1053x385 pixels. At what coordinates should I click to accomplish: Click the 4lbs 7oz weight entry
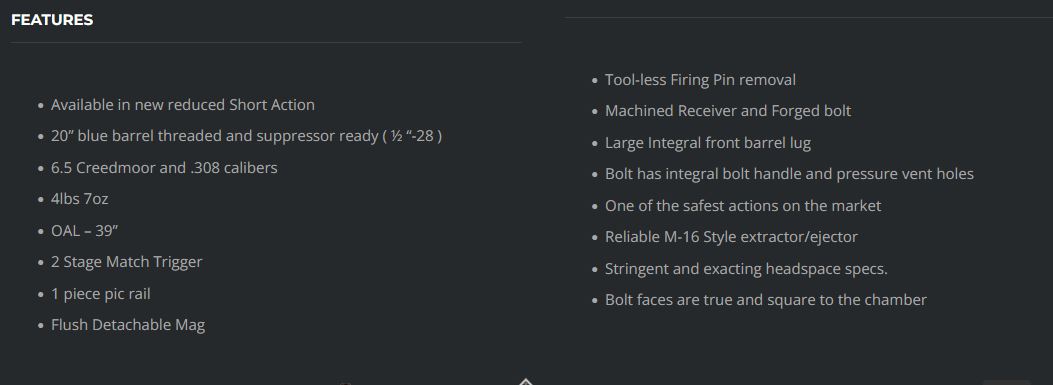click(79, 199)
